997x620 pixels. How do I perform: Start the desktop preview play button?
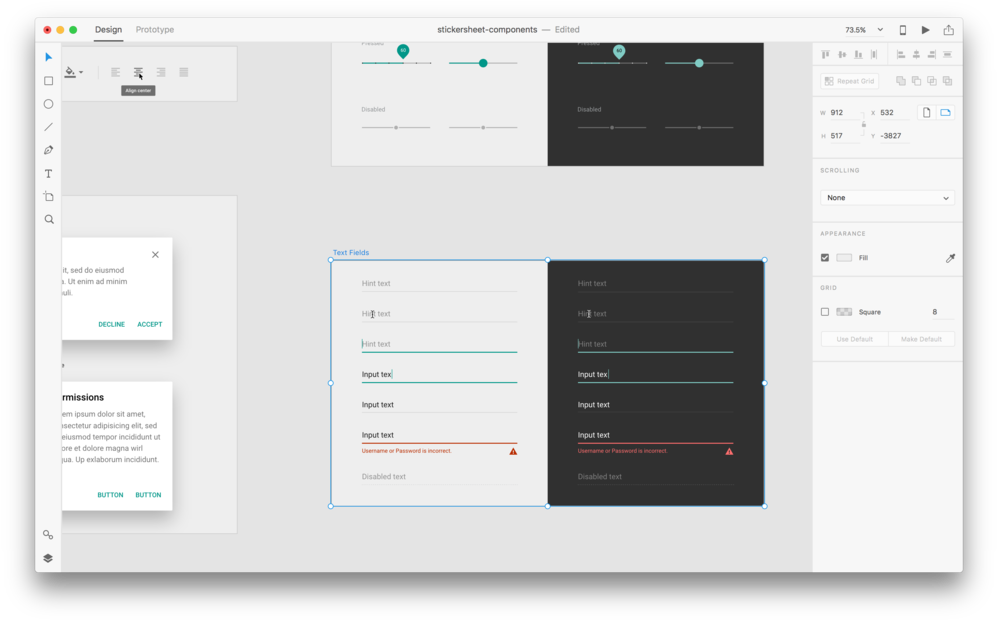[x=925, y=30]
